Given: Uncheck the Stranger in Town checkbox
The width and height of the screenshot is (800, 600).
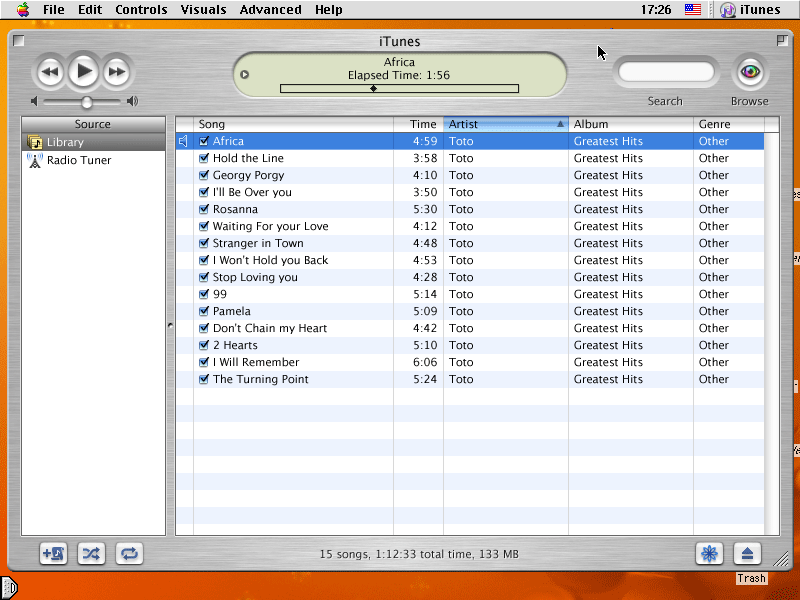Looking at the screenshot, I should coord(204,243).
